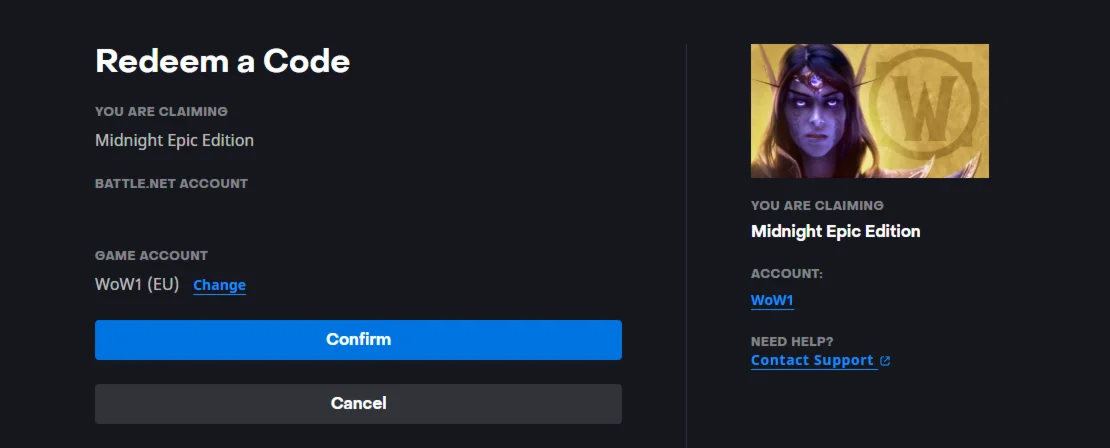Viewport: 1110px width, 448px height.
Task: Click bold 'Midnight Epic Edition' title below artwork
Action: (835, 231)
